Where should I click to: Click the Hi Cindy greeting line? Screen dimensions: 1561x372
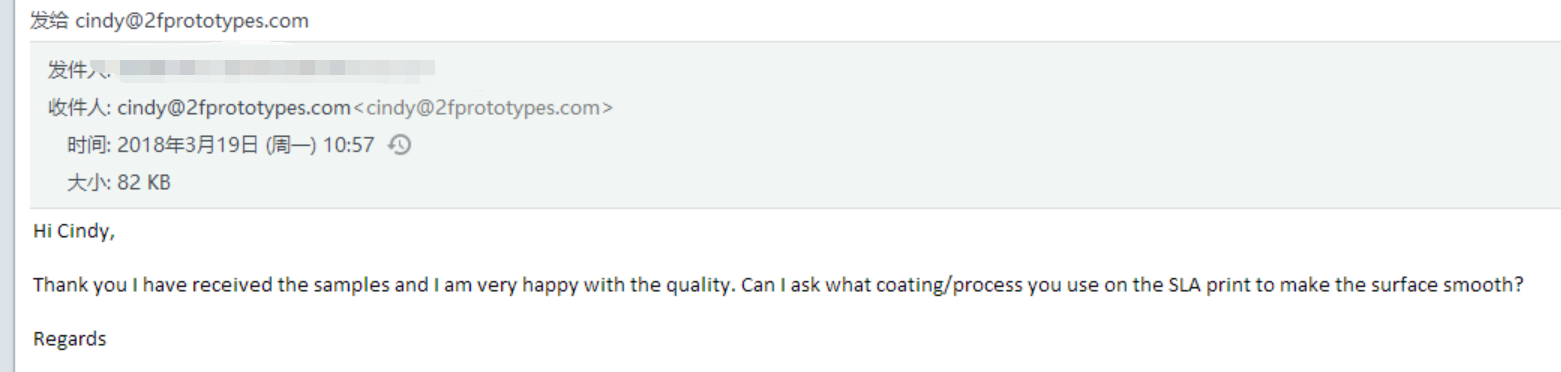pyautogui.click(x=74, y=231)
